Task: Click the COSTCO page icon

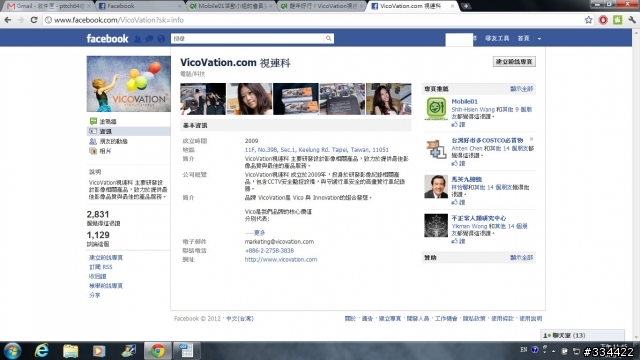Action: tap(436, 148)
